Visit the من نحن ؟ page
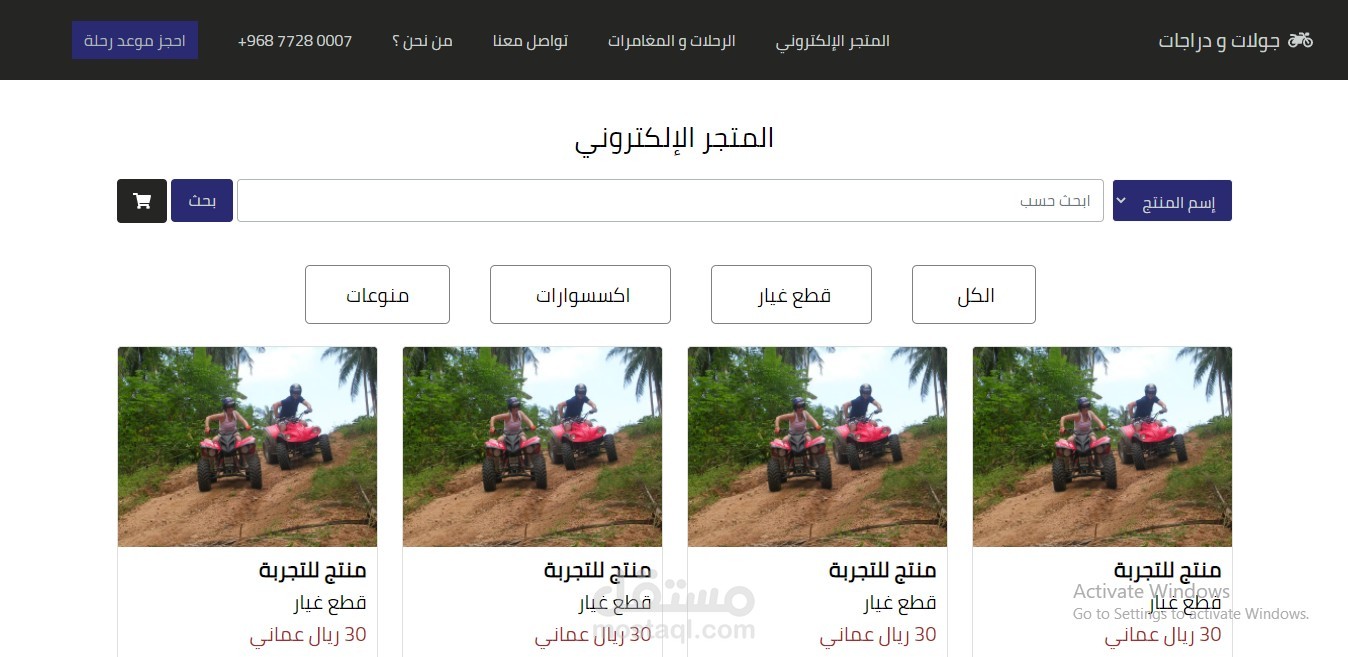This screenshot has width=1348, height=657. [x=422, y=41]
